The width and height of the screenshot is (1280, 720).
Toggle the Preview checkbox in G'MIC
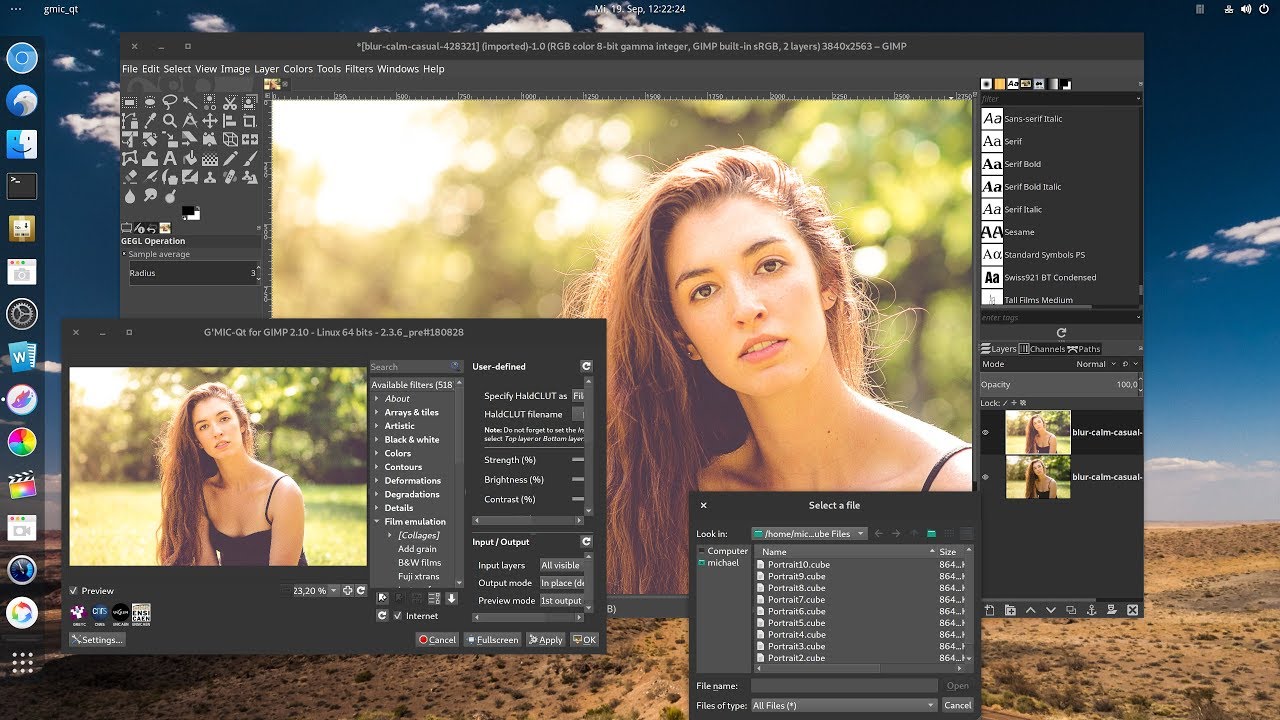pyautogui.click(x=74, y=591)
